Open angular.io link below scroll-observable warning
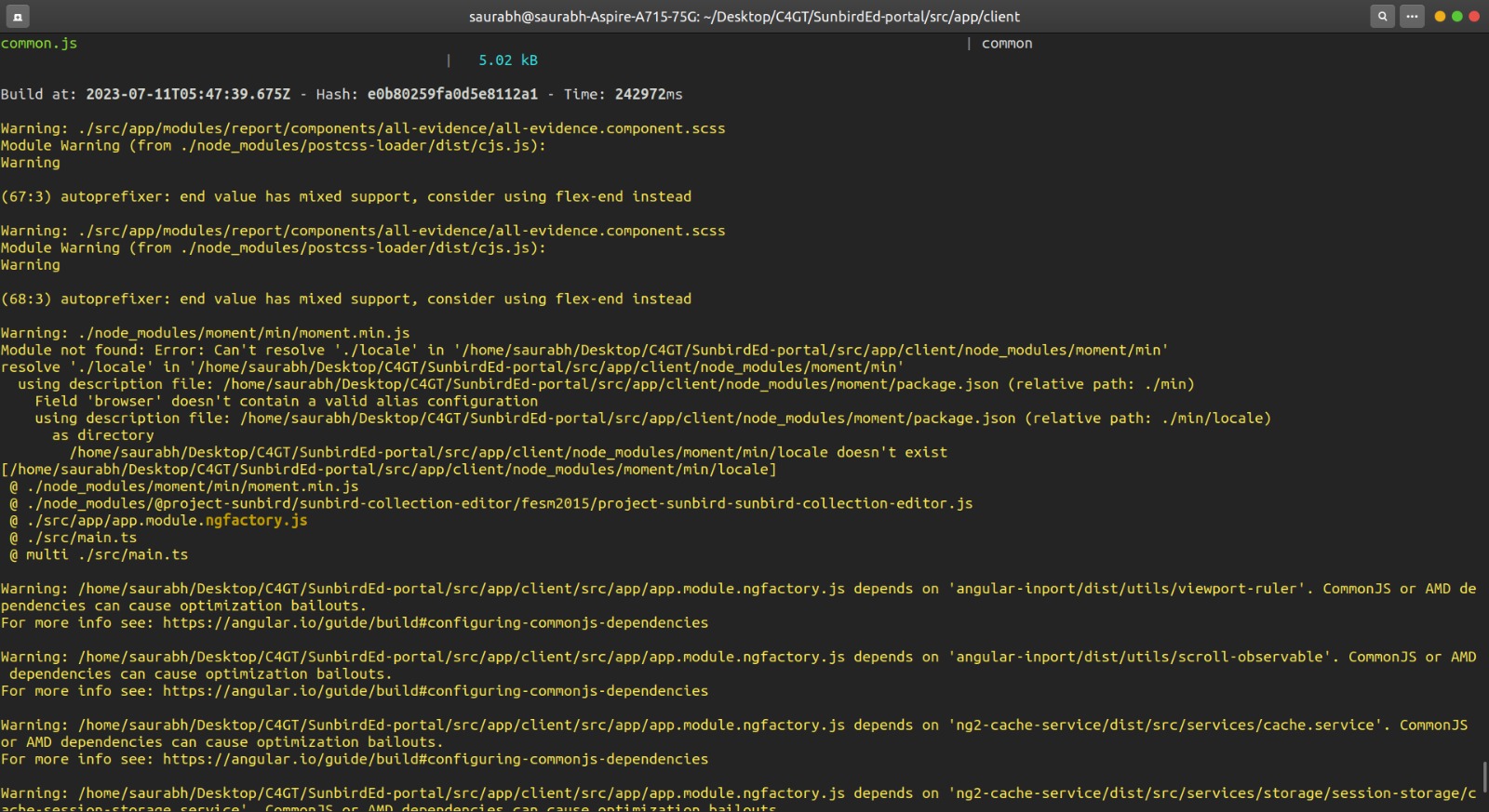Image resolution: width=1489 pixels, height=812 pixels. coord(435,691)
